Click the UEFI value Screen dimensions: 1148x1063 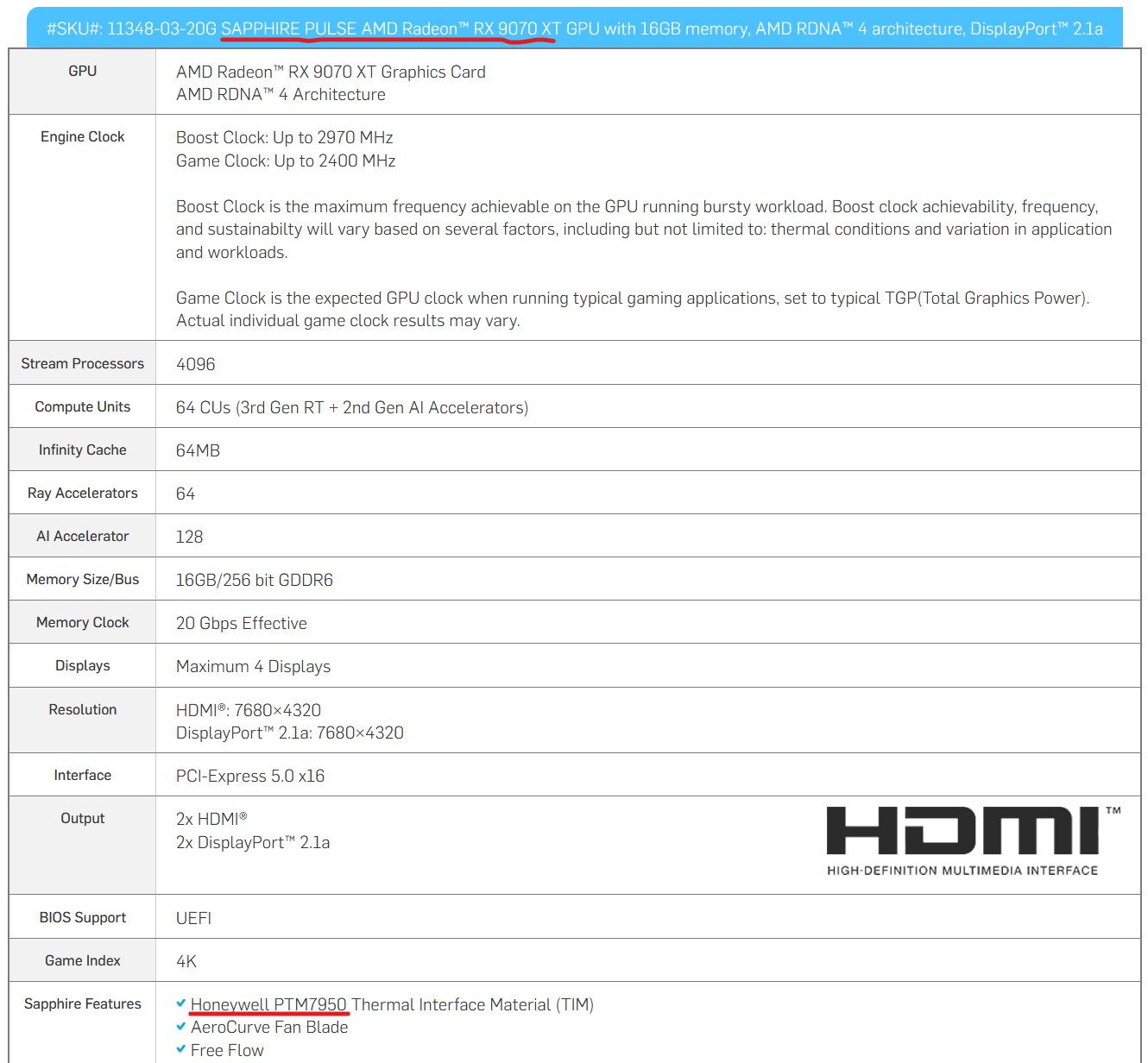pos(194,918)
